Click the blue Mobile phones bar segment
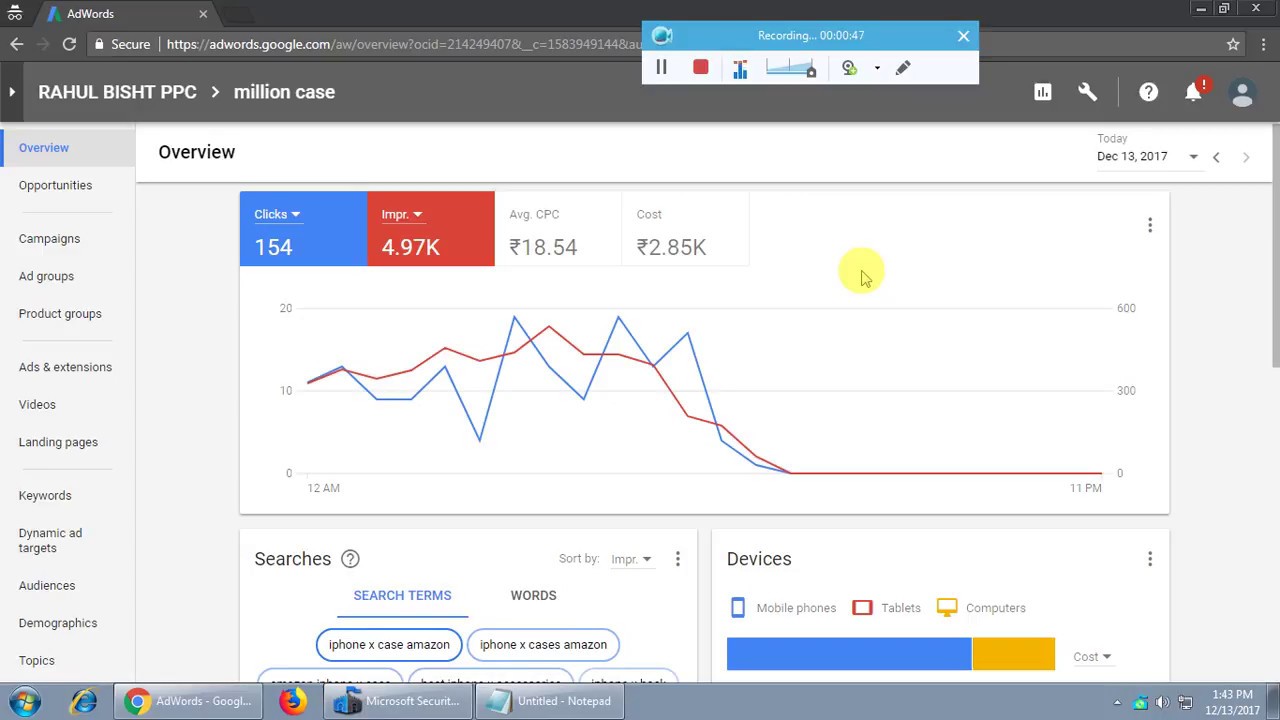This screenshot has width=1280, height=720. tap(849, 654)
